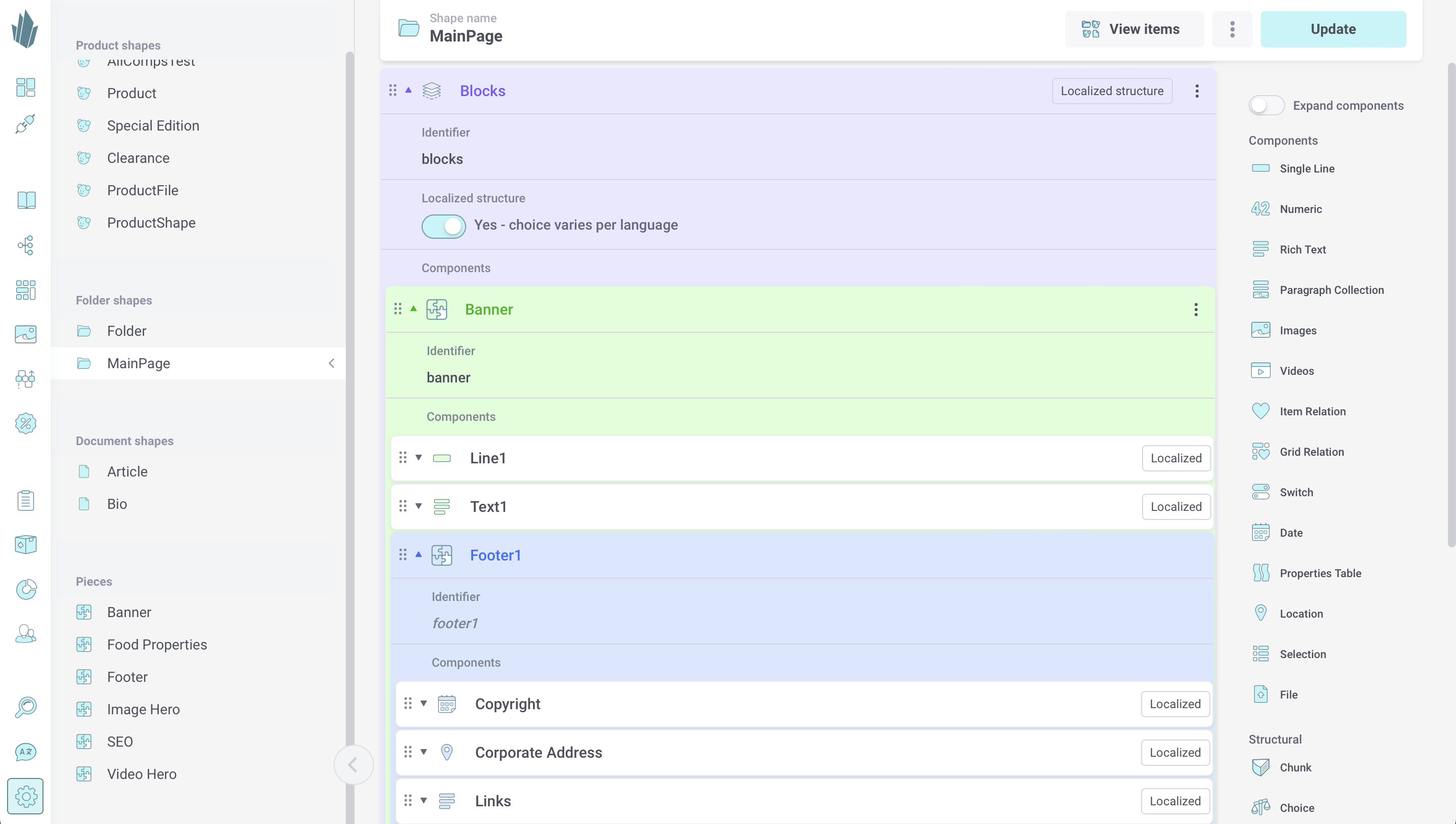1456x824 pixels.
Task: Open the image assets icon in rail
Action: [25, 334]
